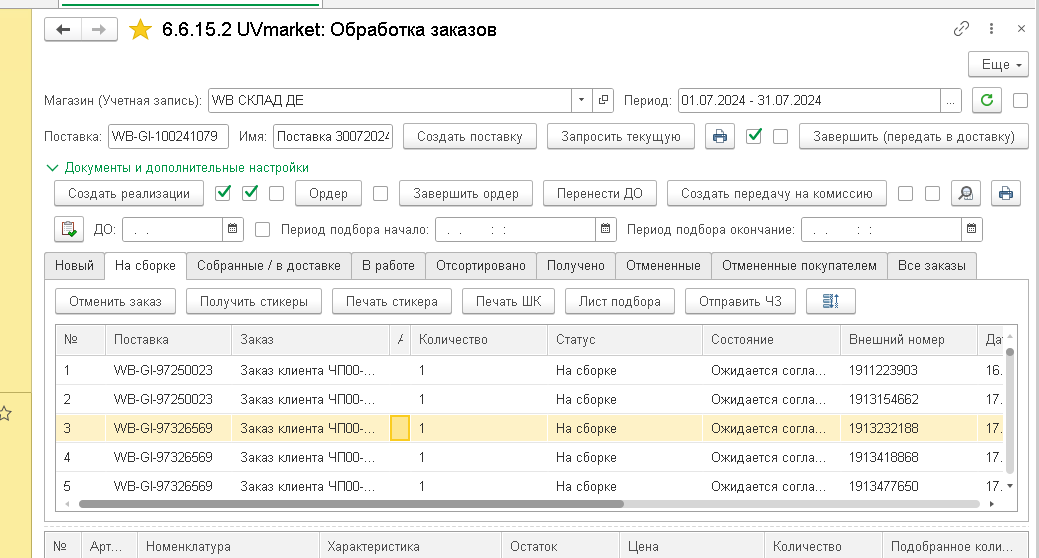
Task: Uncheck the first checkbox after Создать реализации
Action: click(223, 194)
